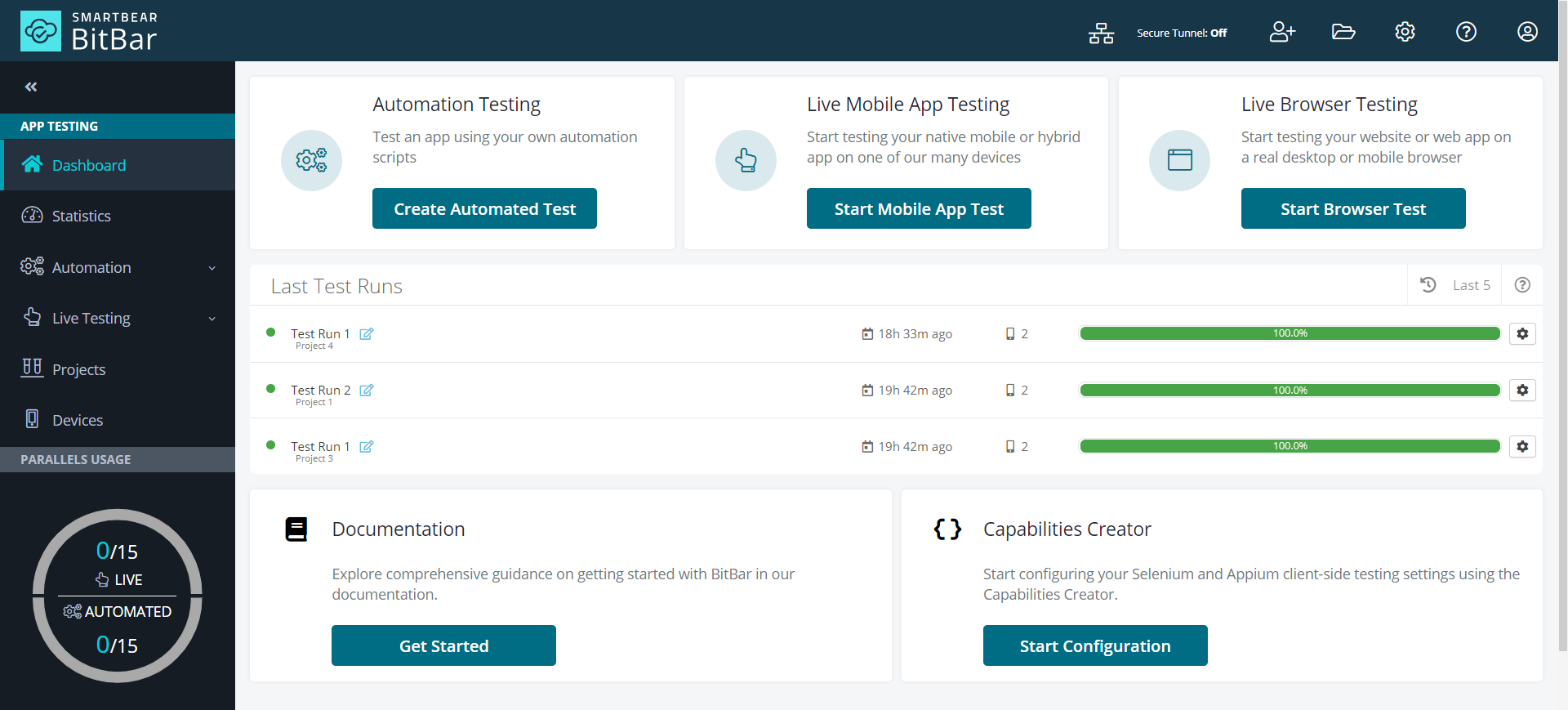Open Devices from the sidebar
This screenshot has height=710, width=1568.
pos(77,421)
